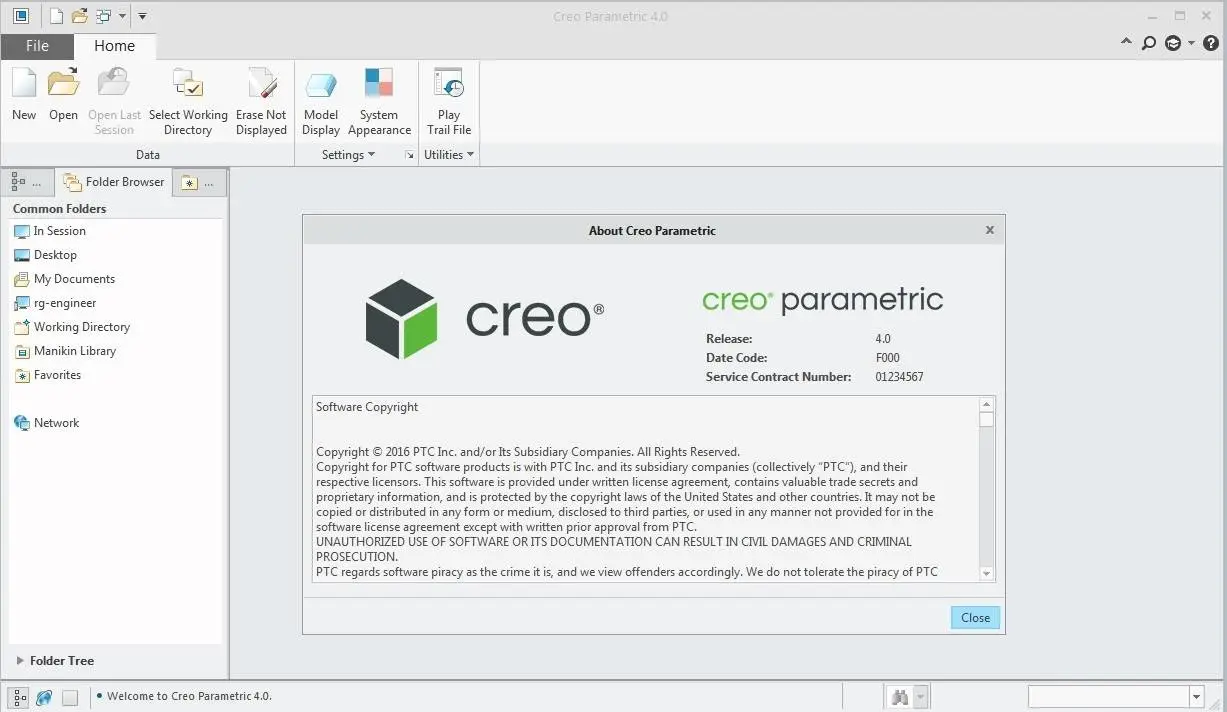Choose Select Working Directory
Image resolution: width=1227 pixels, height=712 pixels.
pos(188,101)
